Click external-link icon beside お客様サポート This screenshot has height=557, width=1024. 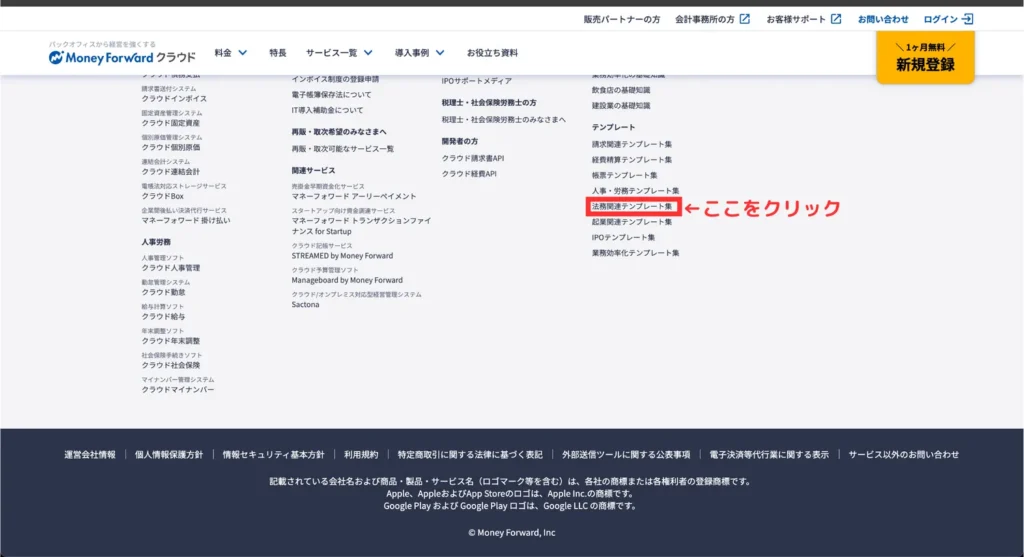(836, 19)
